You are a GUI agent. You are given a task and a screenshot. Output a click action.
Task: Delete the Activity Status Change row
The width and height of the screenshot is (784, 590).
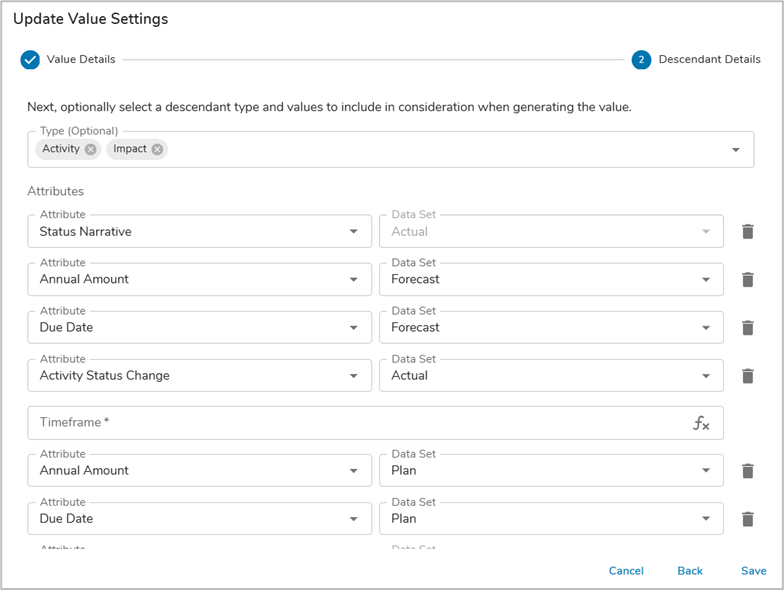click(x=747, y=376)
